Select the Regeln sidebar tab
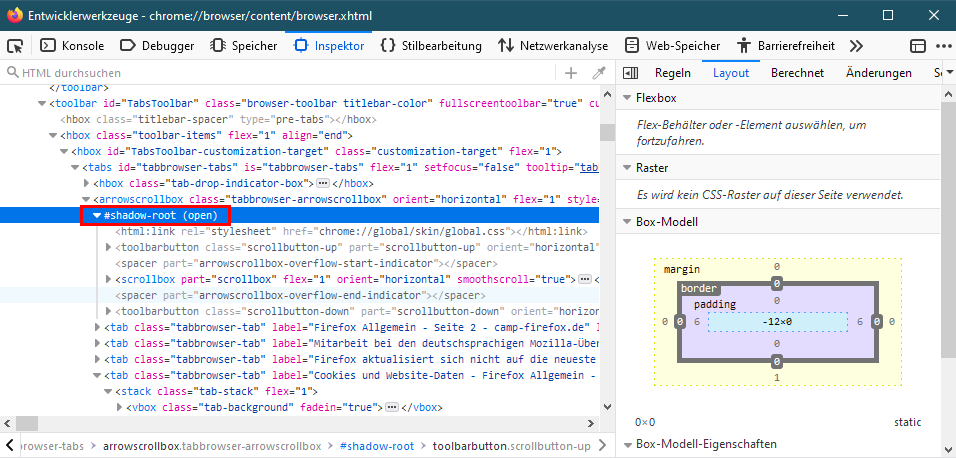 (x=673, y=73)
